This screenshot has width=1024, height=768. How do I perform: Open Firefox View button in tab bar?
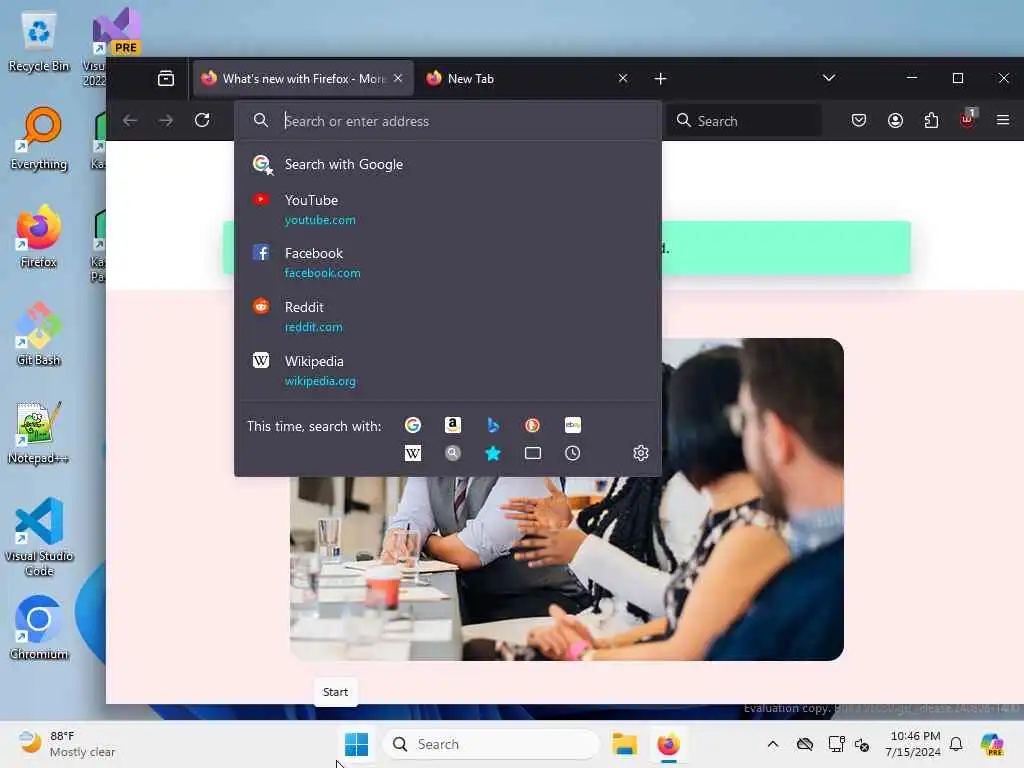pos(166,78)
